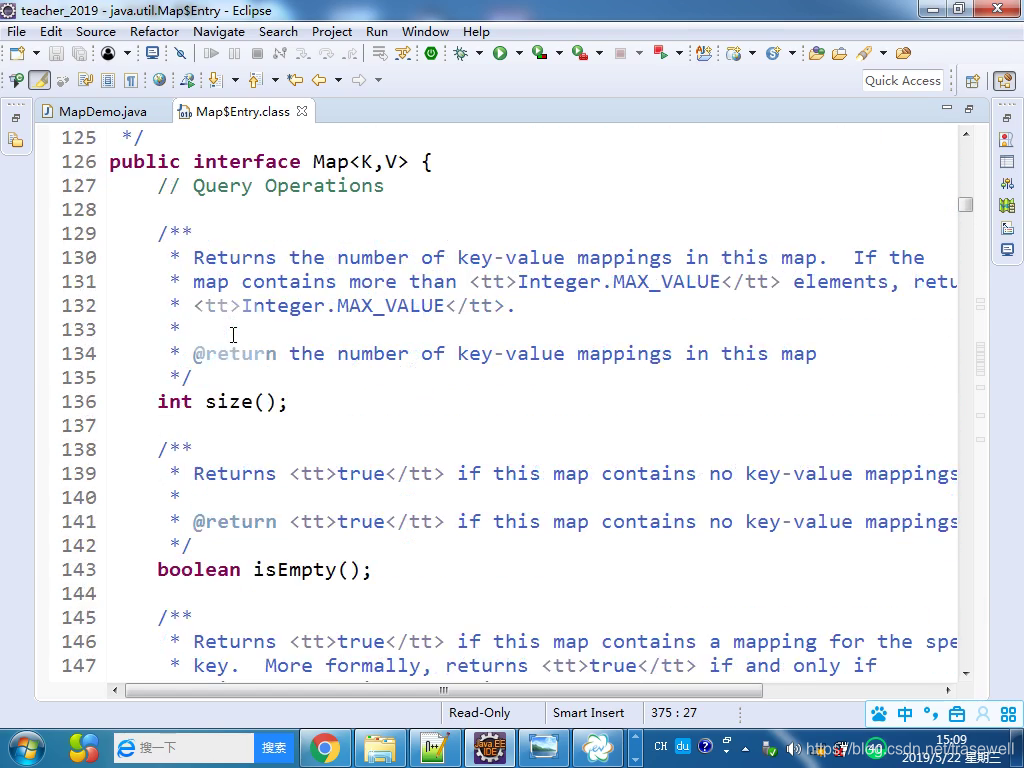Toggle Mark Occurrences highlighter
Screen dimensions: 1024x768
tap(39, 80)
